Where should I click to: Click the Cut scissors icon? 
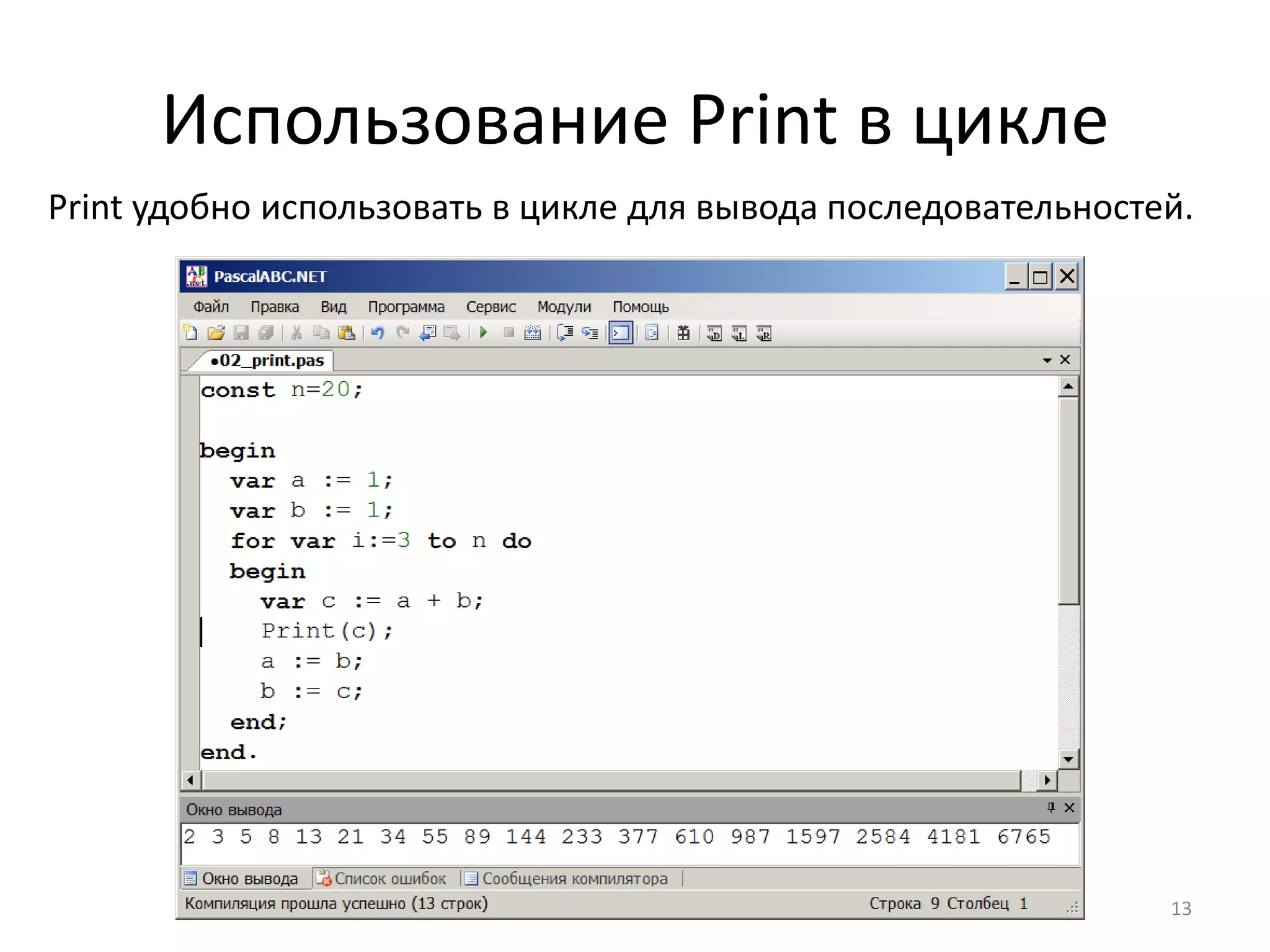tap(296, 333)
